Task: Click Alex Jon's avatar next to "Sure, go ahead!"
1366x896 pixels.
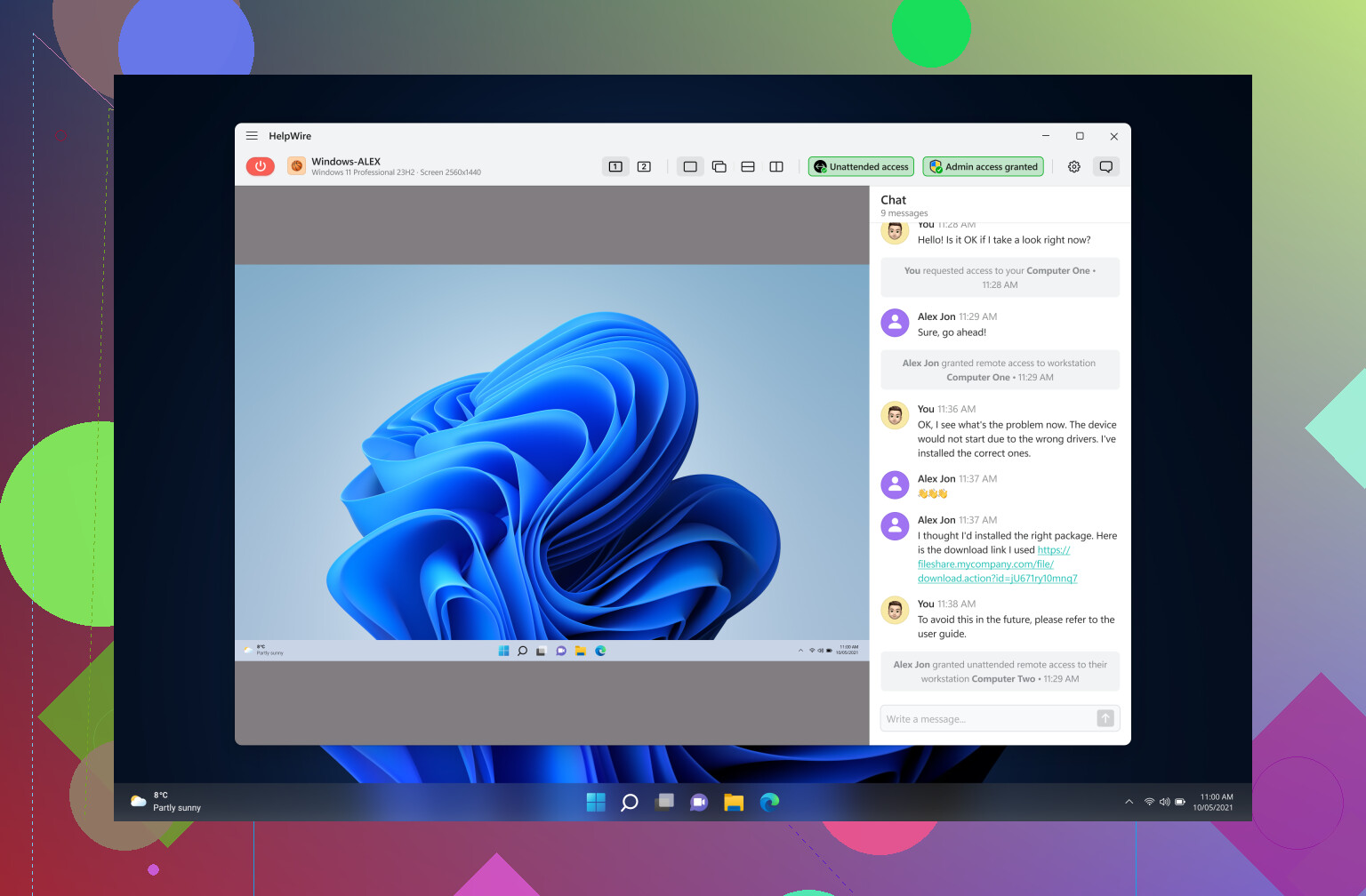Action: [x=895, y=323]
